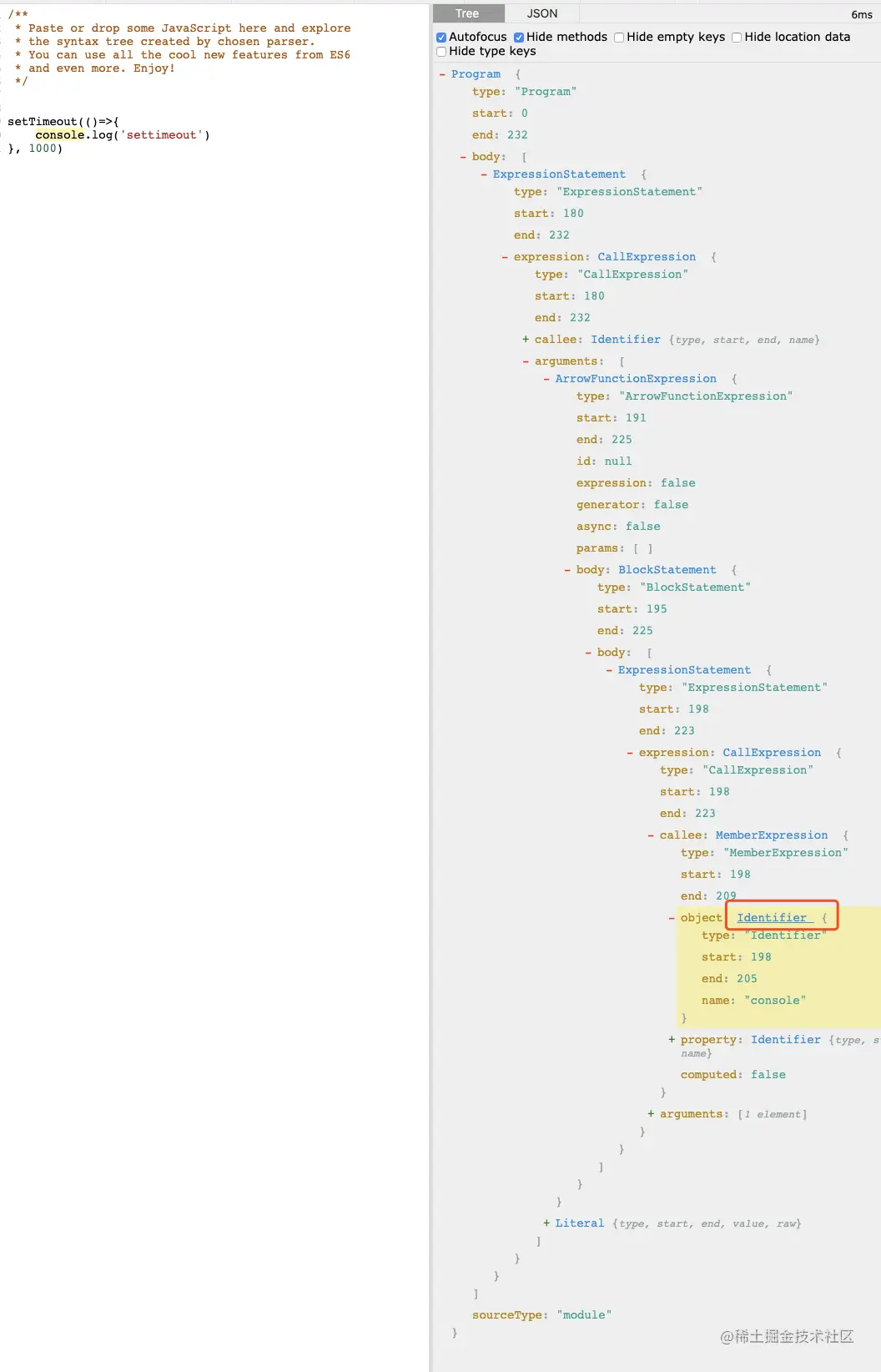Click the 1000 delay value in editor
The height and width of the screenshot is (1372, 881).
click(x=43, y=149)
